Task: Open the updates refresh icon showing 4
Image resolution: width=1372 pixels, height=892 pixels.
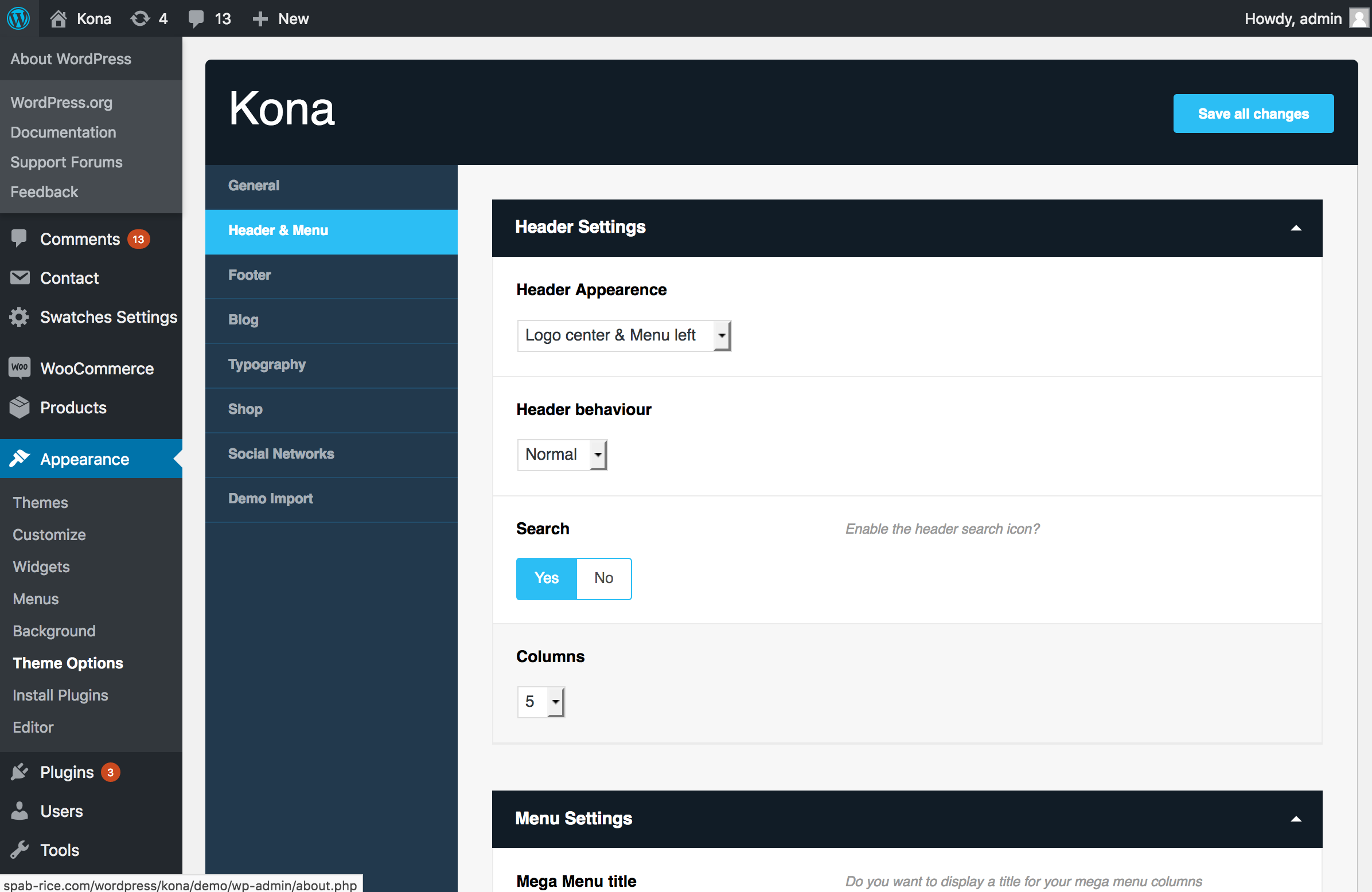Action: click(140, 18)
